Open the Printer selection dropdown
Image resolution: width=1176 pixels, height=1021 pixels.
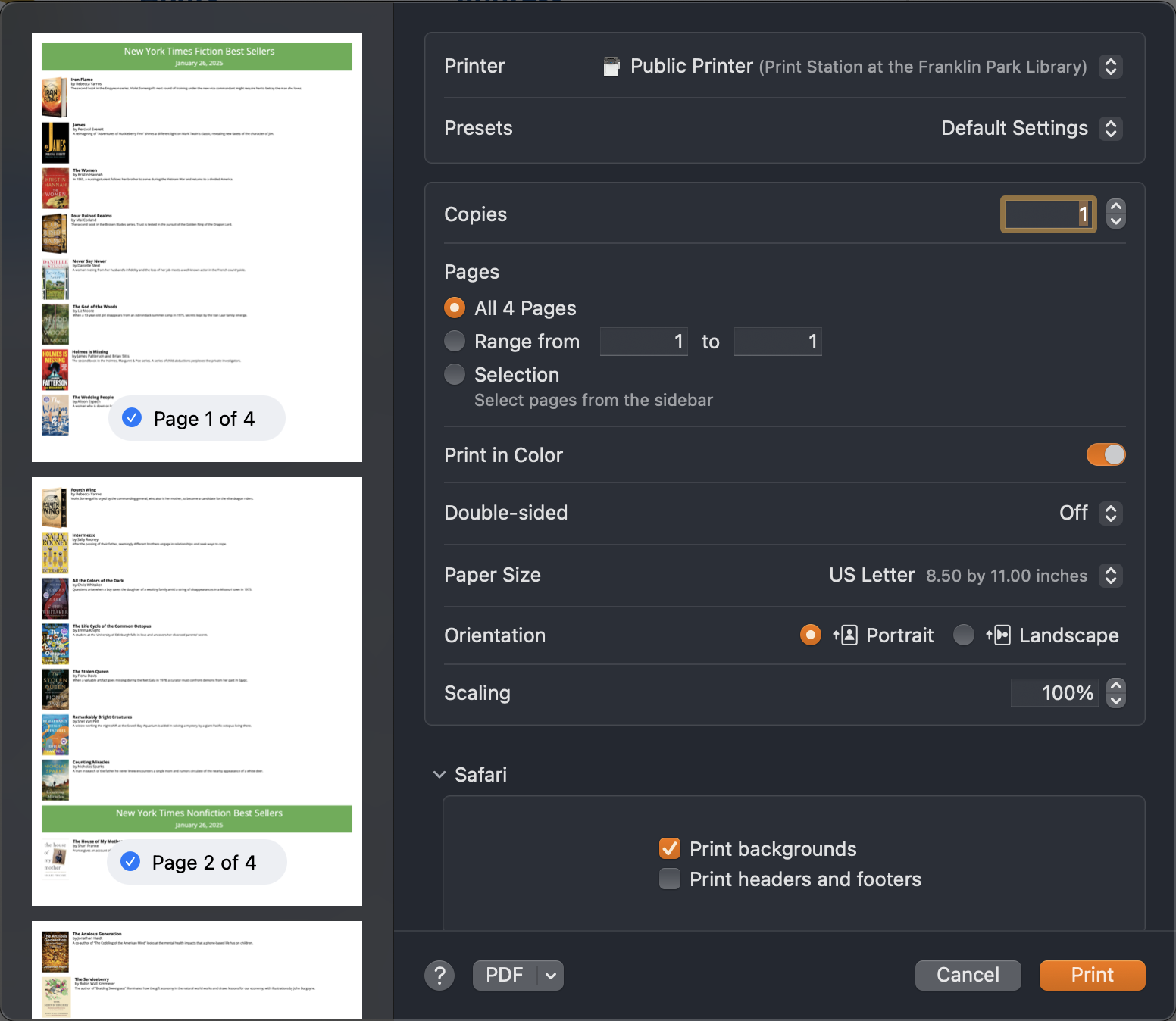tap(1110, 67)
